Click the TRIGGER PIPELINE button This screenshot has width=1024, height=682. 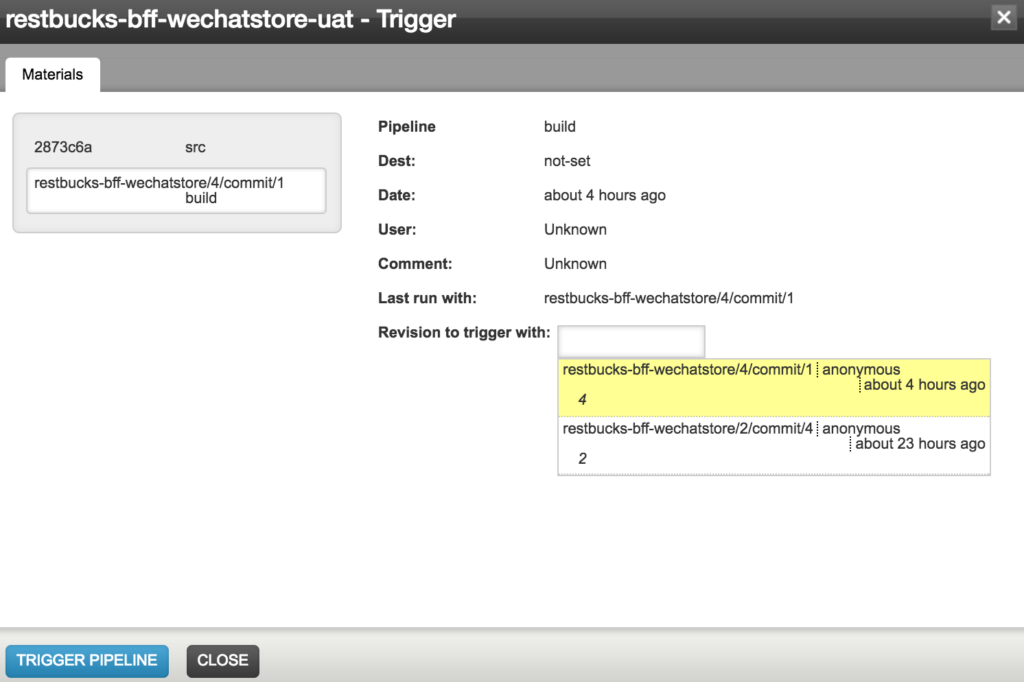(87, 660)
